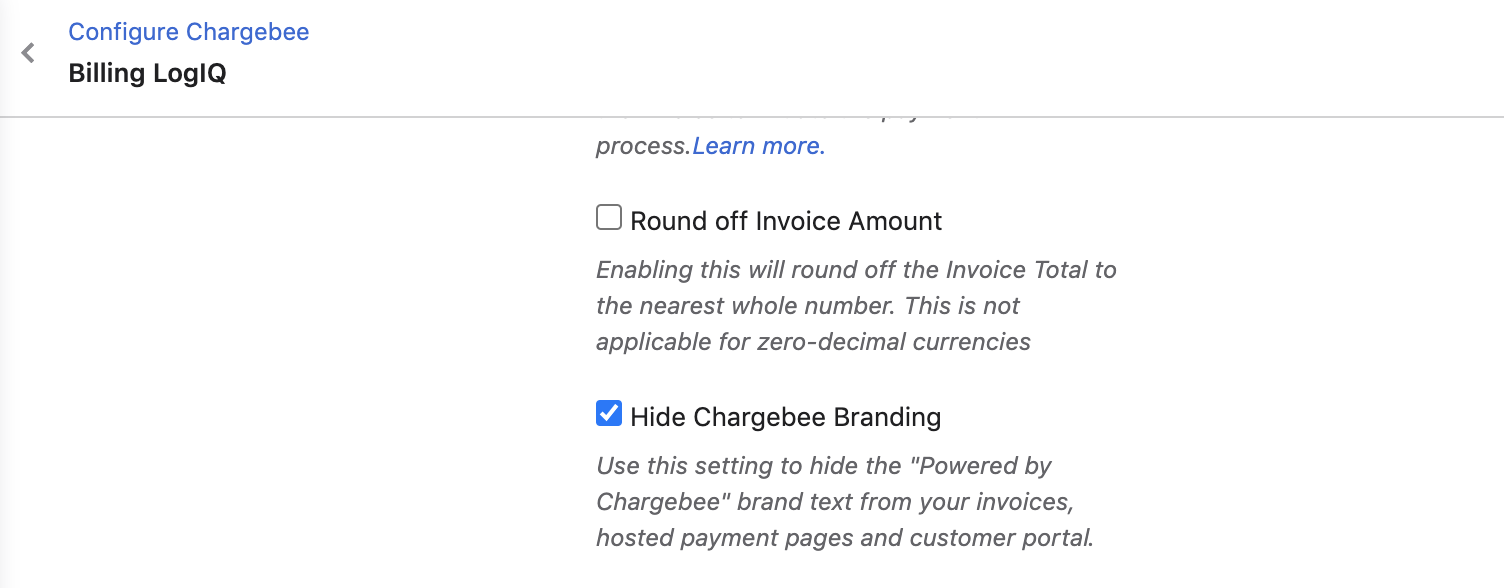Click the Learn more link
This screenshot has height=588, width=1504.
(x=759, y=146)
